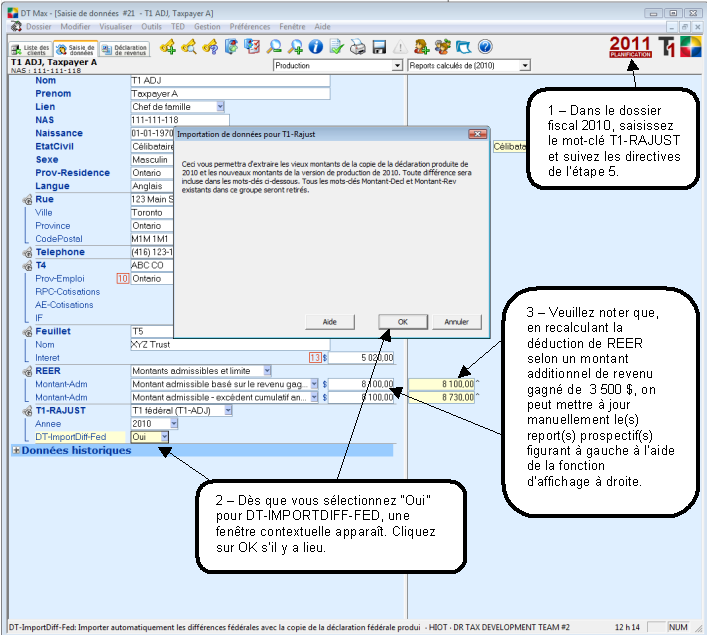Image resolution: width=707 pixels, height=635 pixels.
Task: Click the group icon beside Feuillet keyword
Action: tap(25, 331)
